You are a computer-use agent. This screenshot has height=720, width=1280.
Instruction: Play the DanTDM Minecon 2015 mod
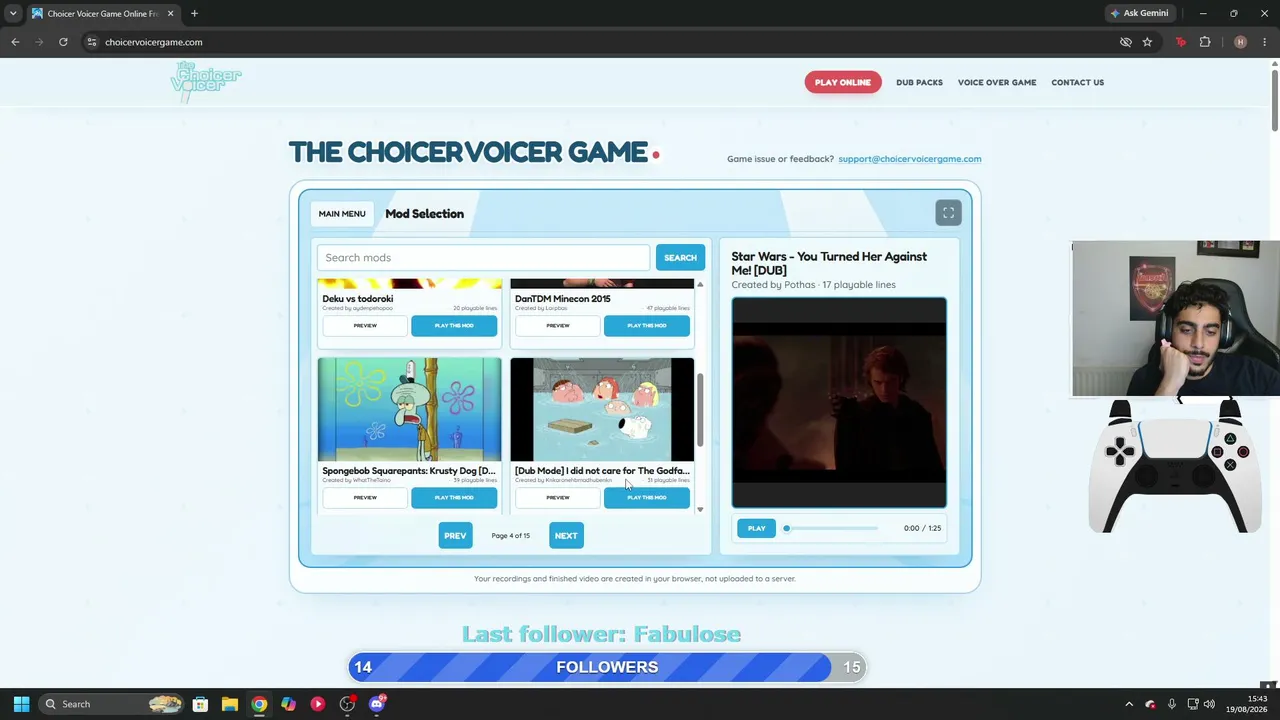pos(647,325)
